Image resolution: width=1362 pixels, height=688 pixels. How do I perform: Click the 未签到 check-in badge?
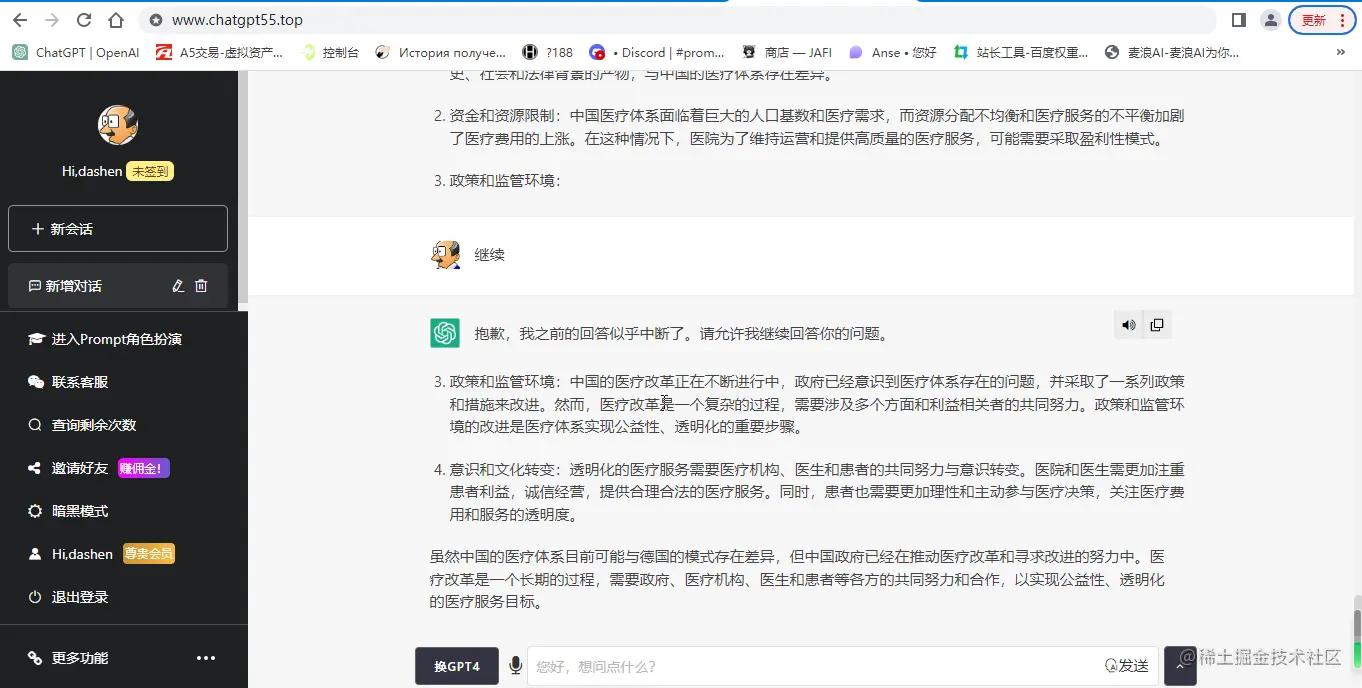[150, 172]
